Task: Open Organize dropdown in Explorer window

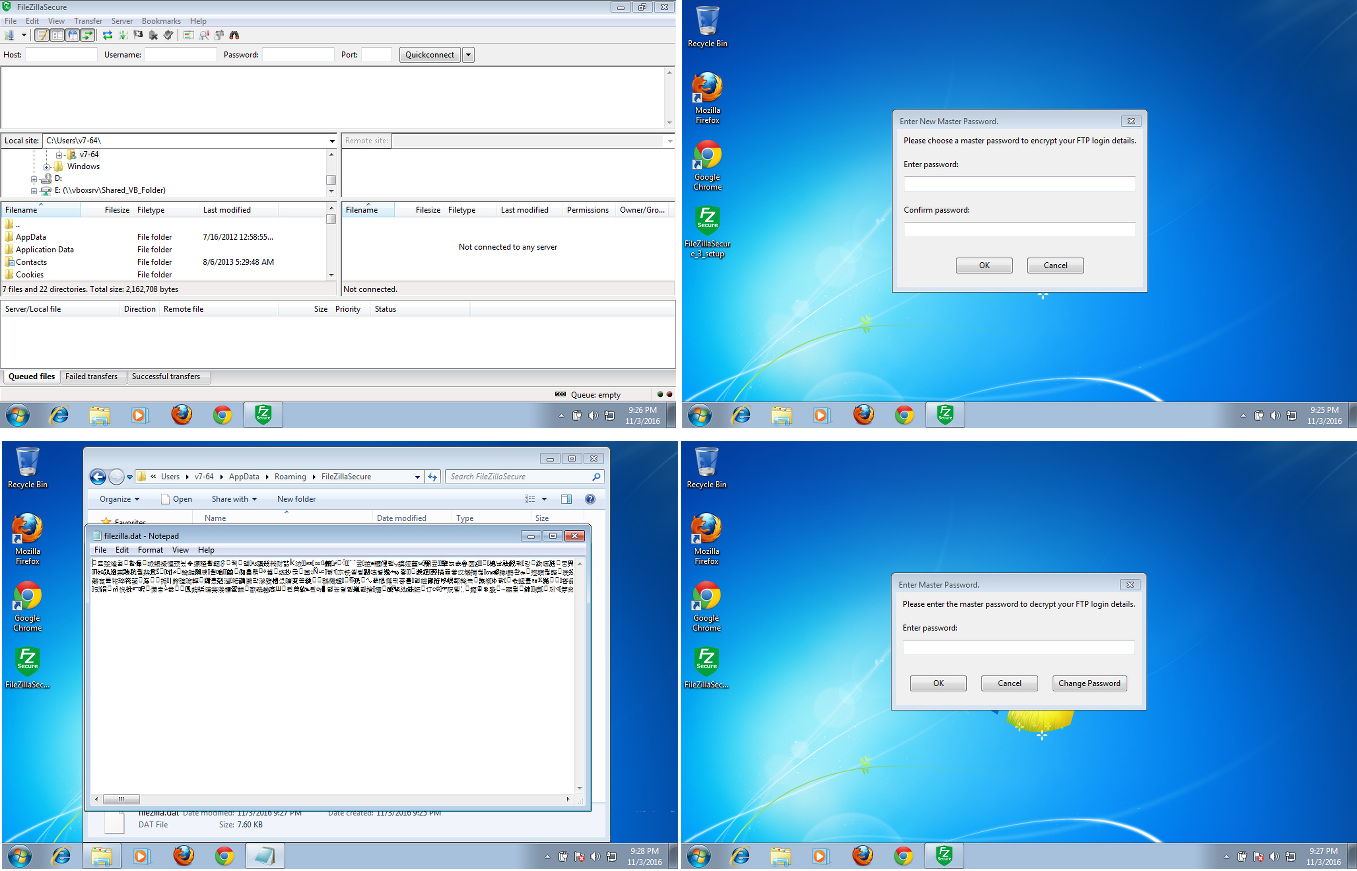Action: 119,499
